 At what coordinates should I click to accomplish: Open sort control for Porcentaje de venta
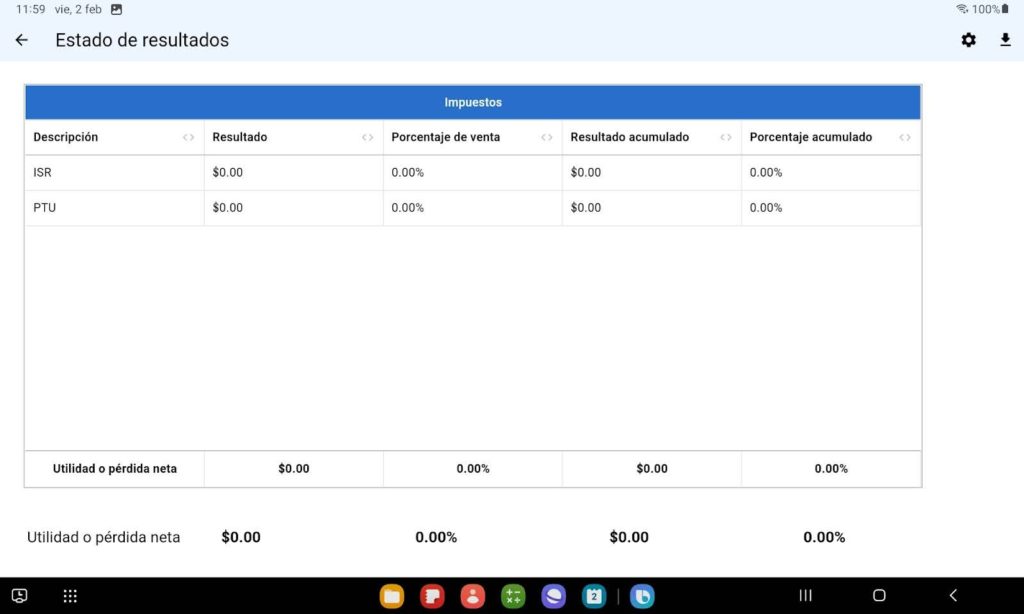point(547,137)
